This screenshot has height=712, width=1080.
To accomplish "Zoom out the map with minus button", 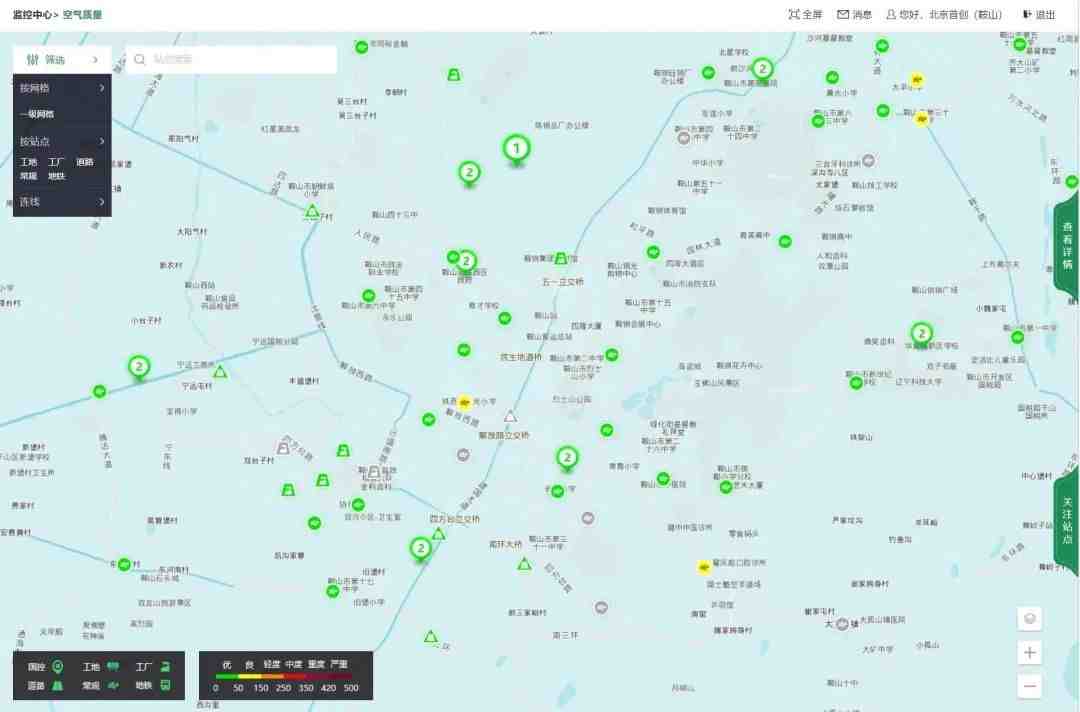I will point(1029,686).
